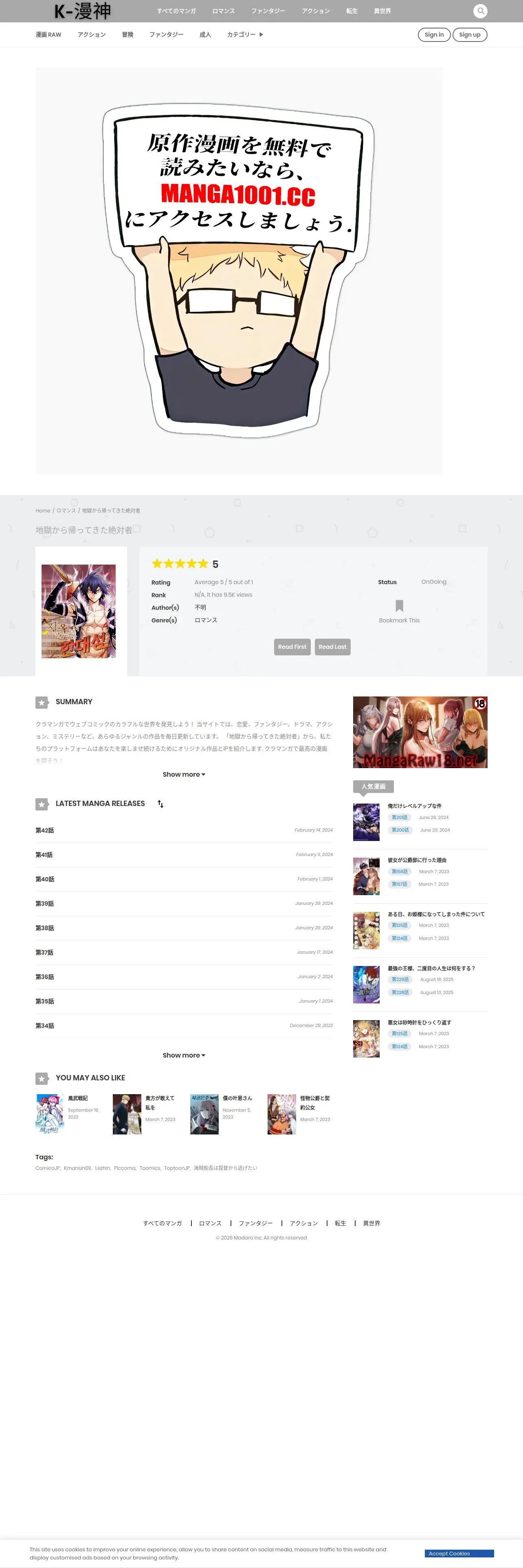The width and height of the screenshot is (523, 1568).
Task: Click the Read First button
Action: pos(292,647)
